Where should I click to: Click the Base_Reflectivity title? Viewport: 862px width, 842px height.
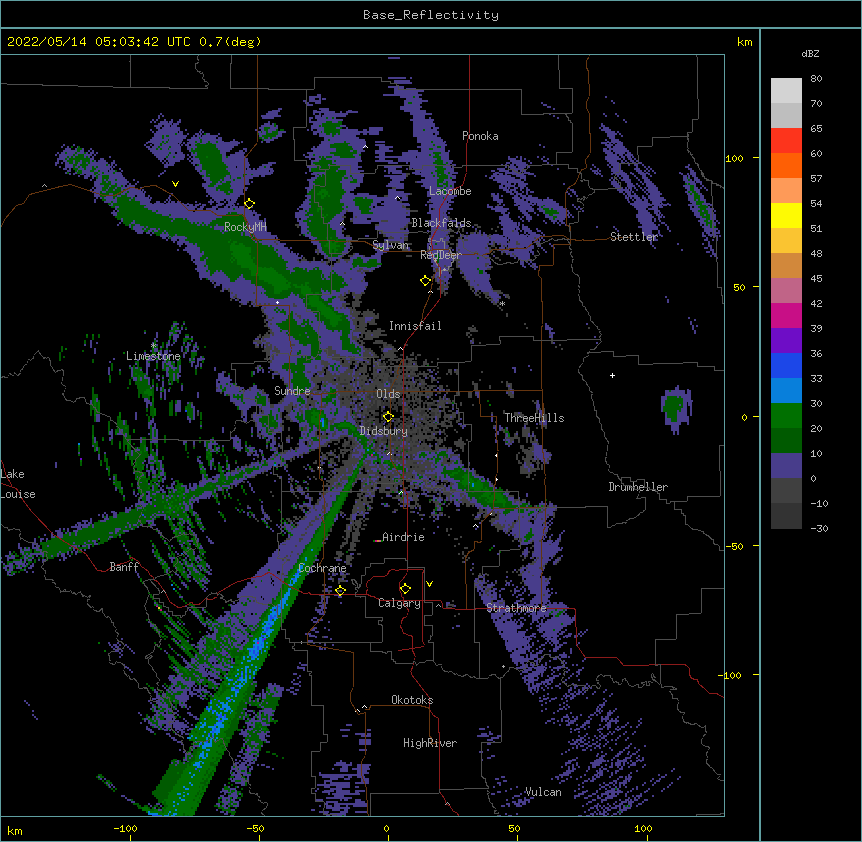coord(431,15)
